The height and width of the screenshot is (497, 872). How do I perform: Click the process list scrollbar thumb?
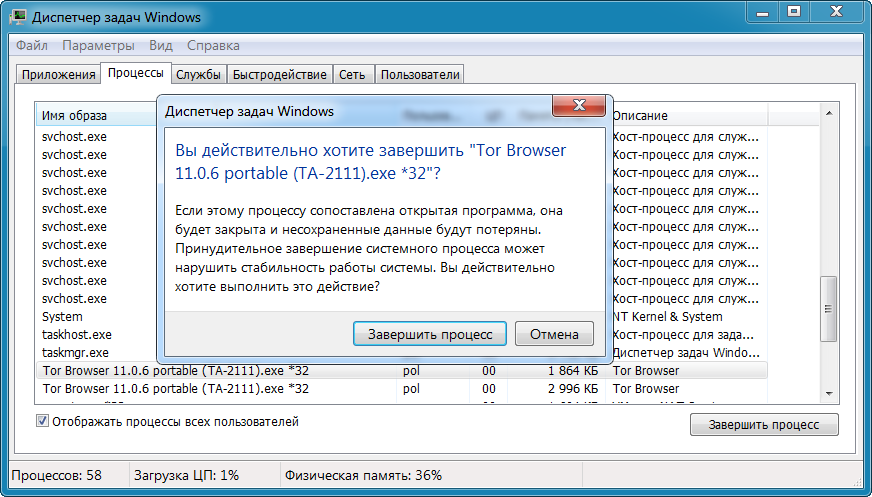829,309
